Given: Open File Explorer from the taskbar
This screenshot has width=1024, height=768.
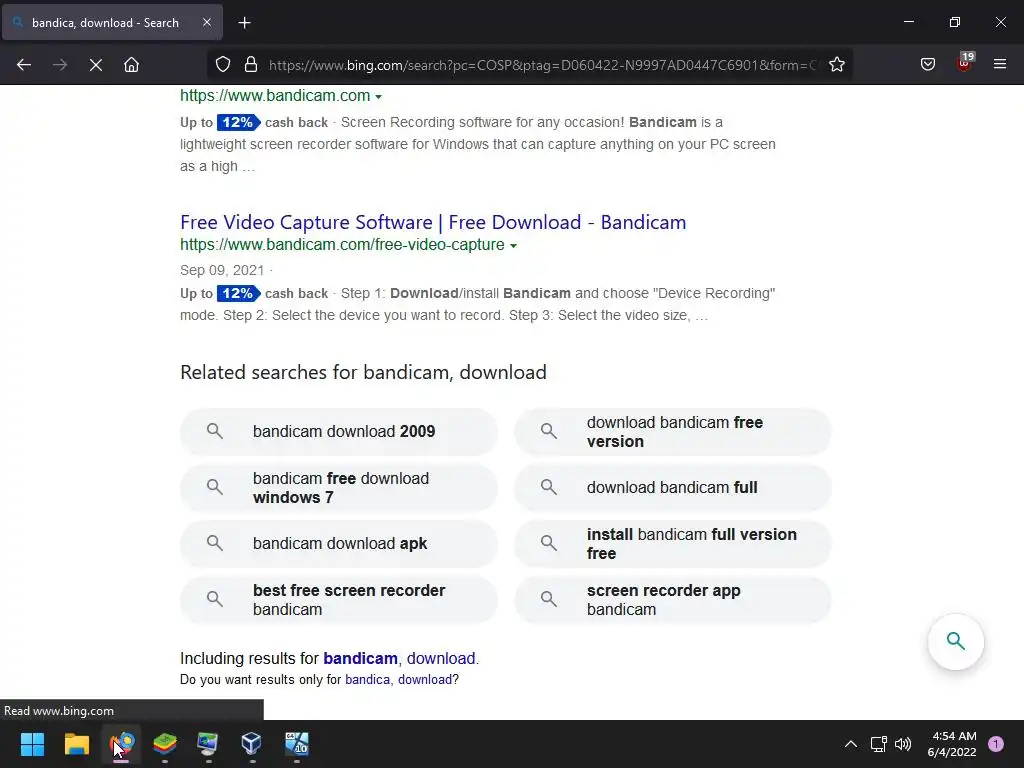Looking at the screenshot, I should [76, 744].
